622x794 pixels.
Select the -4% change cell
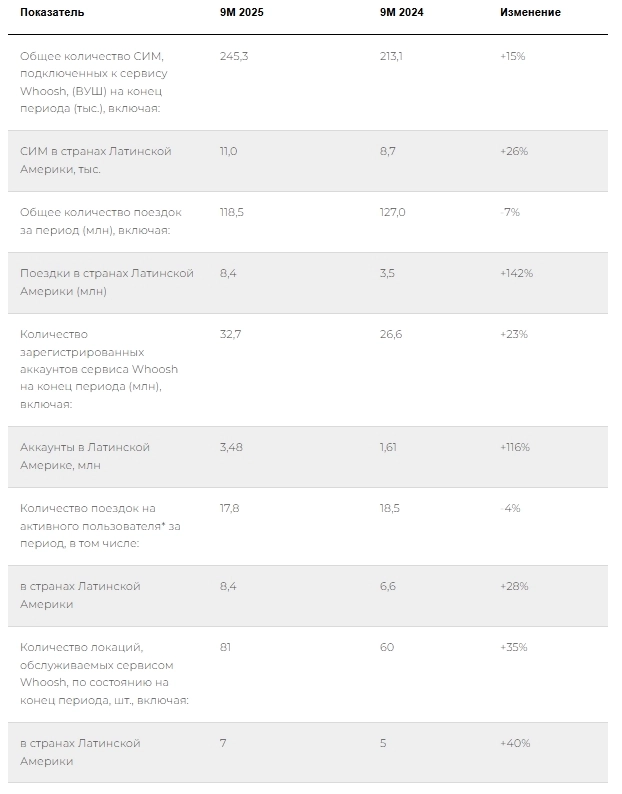coord(510,508)
